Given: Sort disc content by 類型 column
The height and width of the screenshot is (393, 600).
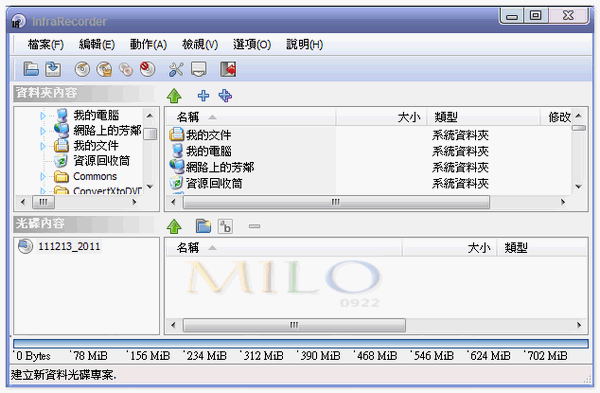Looking at the screenshot, I should (542, 248).
